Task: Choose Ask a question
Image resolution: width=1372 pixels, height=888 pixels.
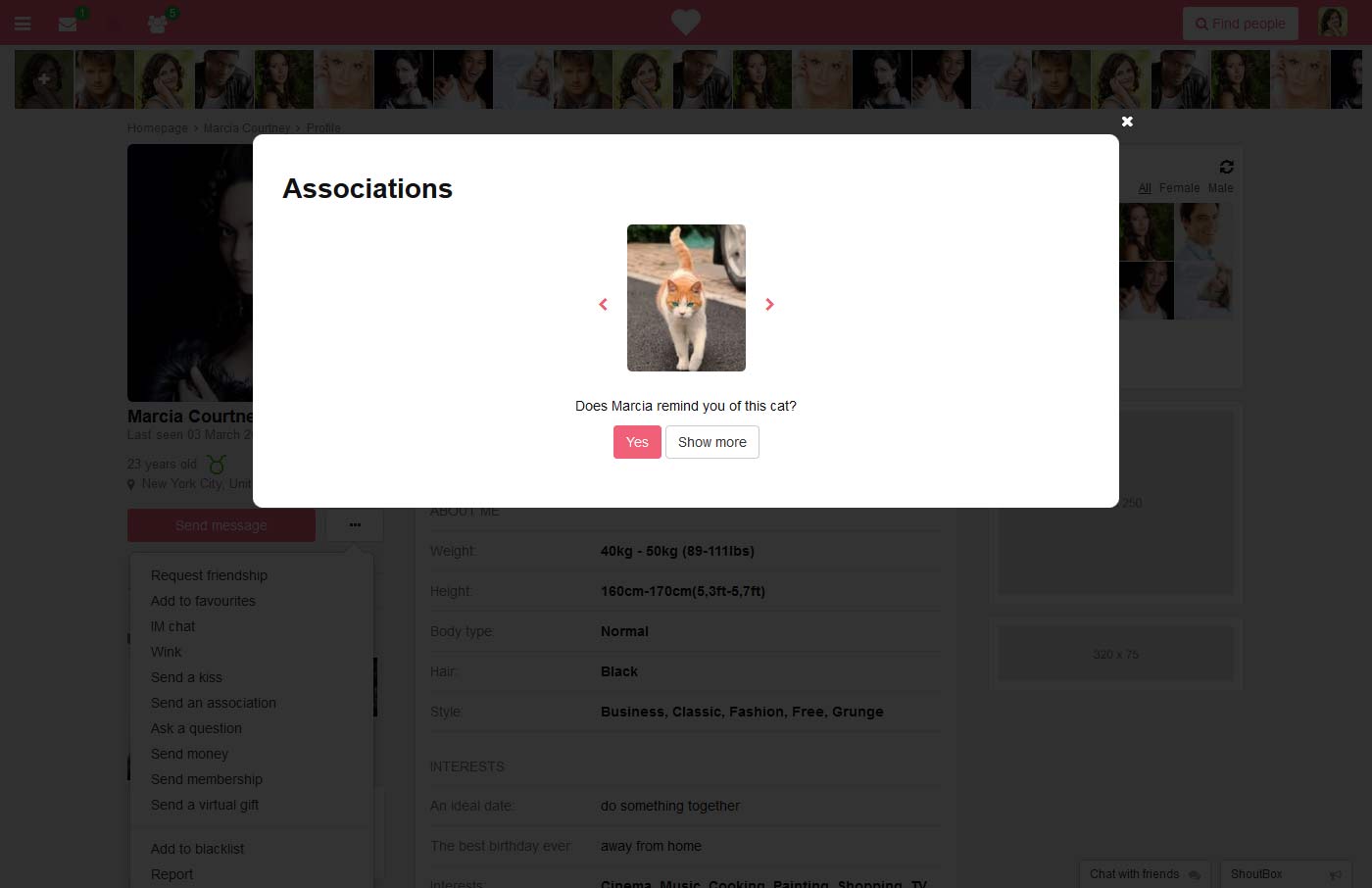Action: [196, 728]
